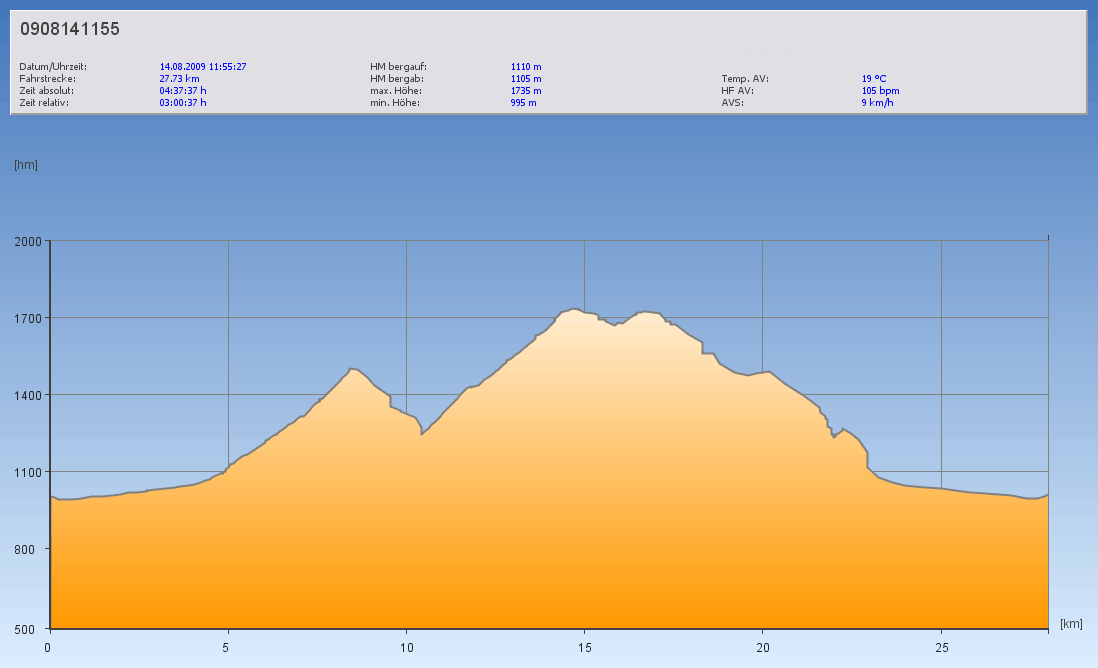Click the [km] horizontal axis unit label
This screenshot has height=668, width=1098.
(1071, 624)
